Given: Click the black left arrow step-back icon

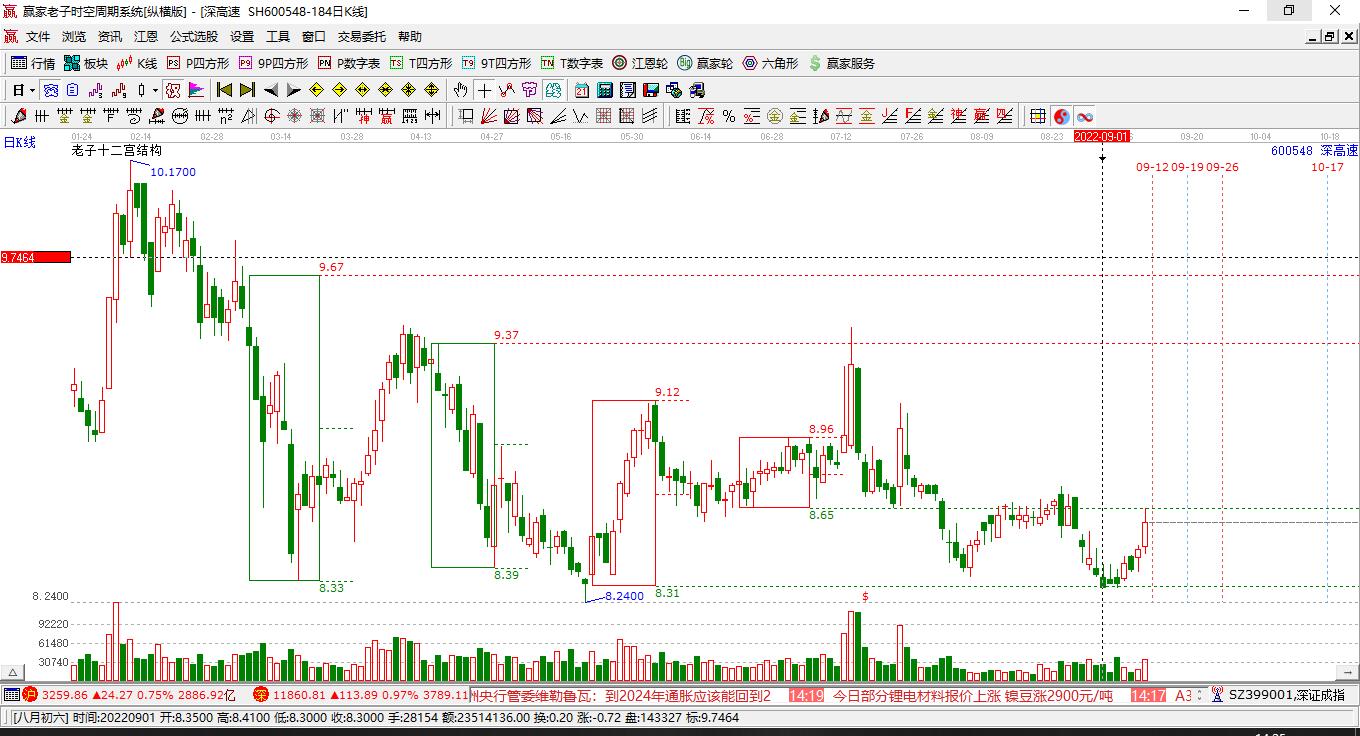Looking at the screenshot, I should click(271, 90).
